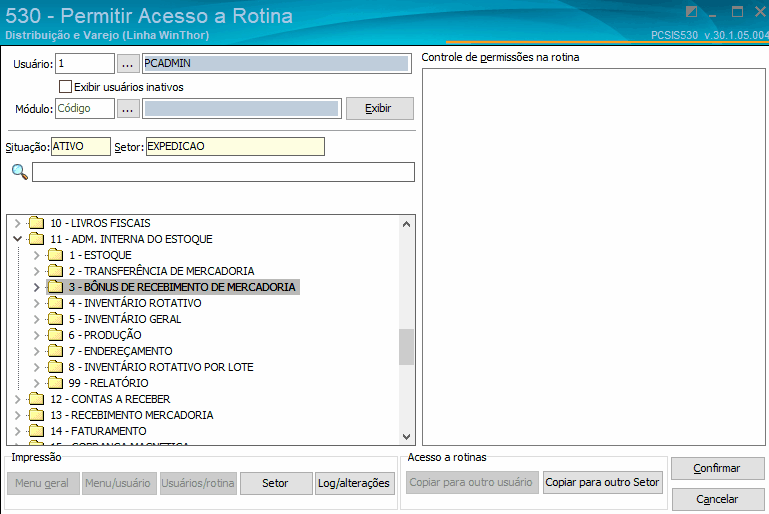Expand the 13 - RECEBIMENTO MERCADORIA node
The image size is (769, 514).
(x=18, y=415)
